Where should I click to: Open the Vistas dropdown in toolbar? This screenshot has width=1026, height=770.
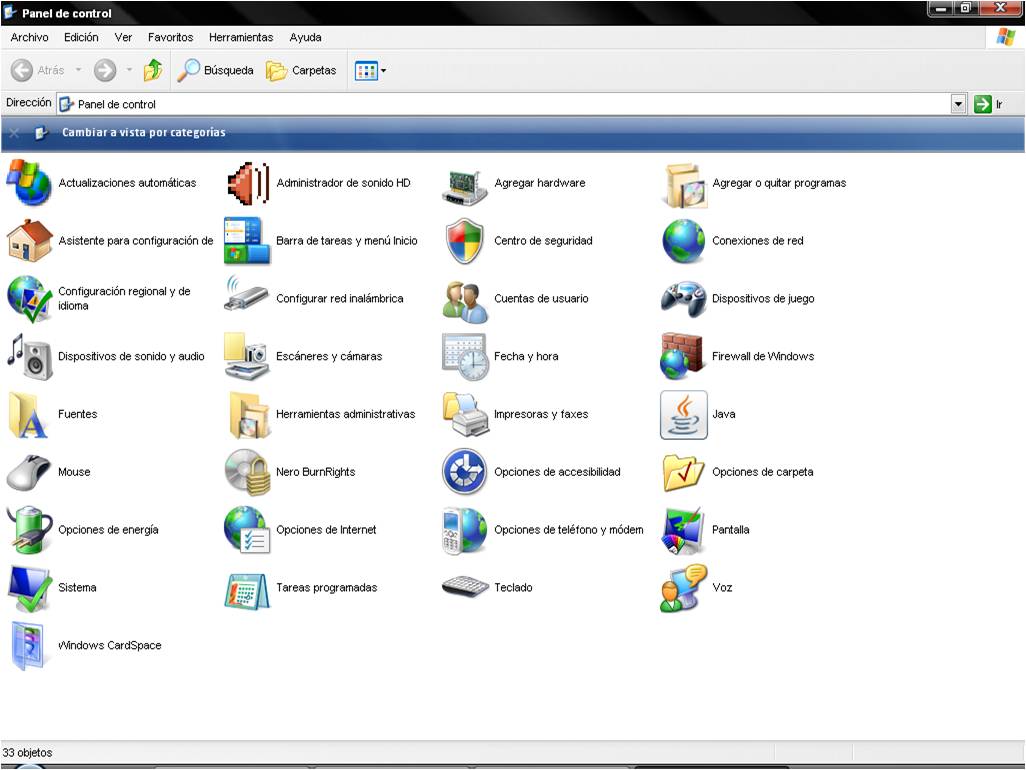point(370,71)
